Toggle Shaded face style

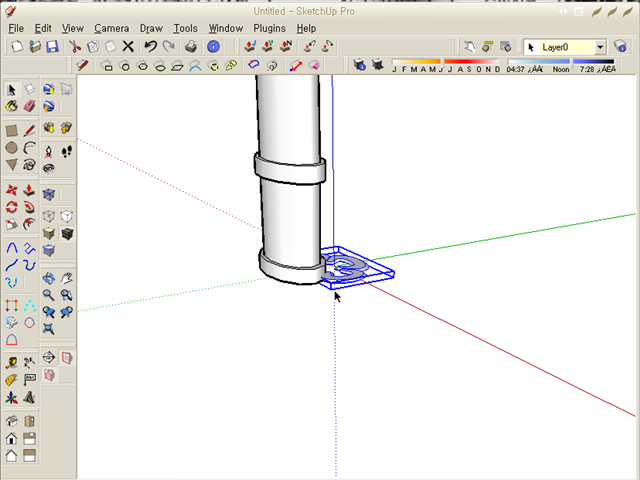[49, 233]
